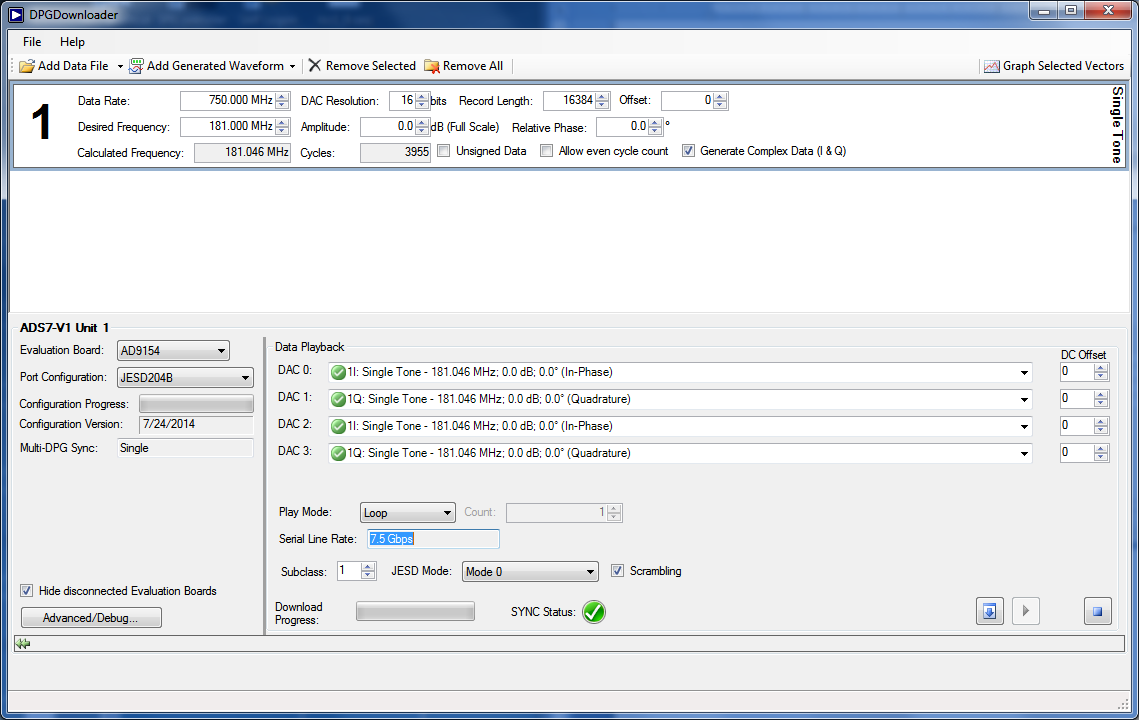1139x720 pixels.
Task: Toggle Hide disconnected Evaluation Boards checkbox
Action: click(27, 591)
